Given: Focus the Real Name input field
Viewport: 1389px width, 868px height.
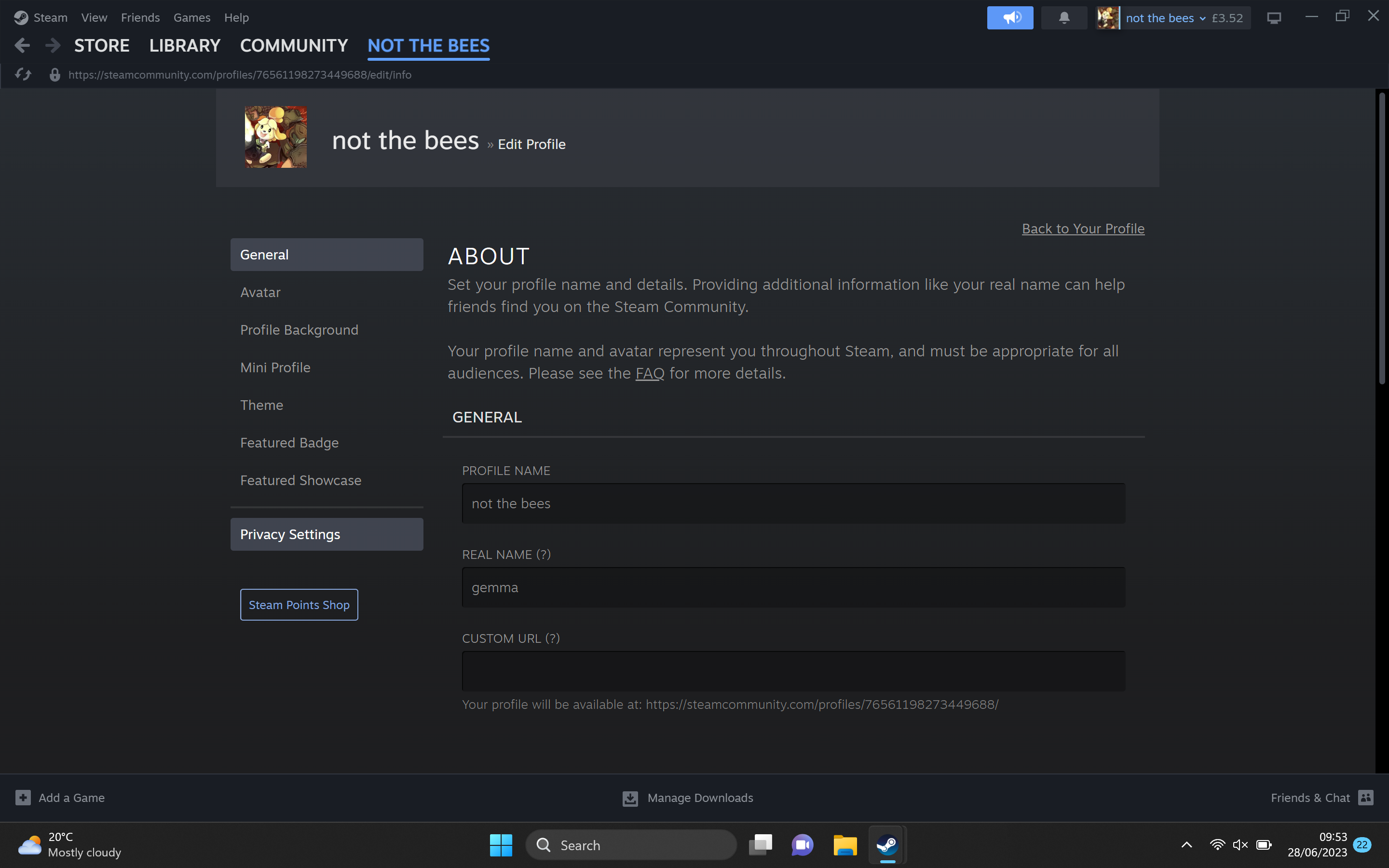Looking at the screenshot, I should 793,587.
